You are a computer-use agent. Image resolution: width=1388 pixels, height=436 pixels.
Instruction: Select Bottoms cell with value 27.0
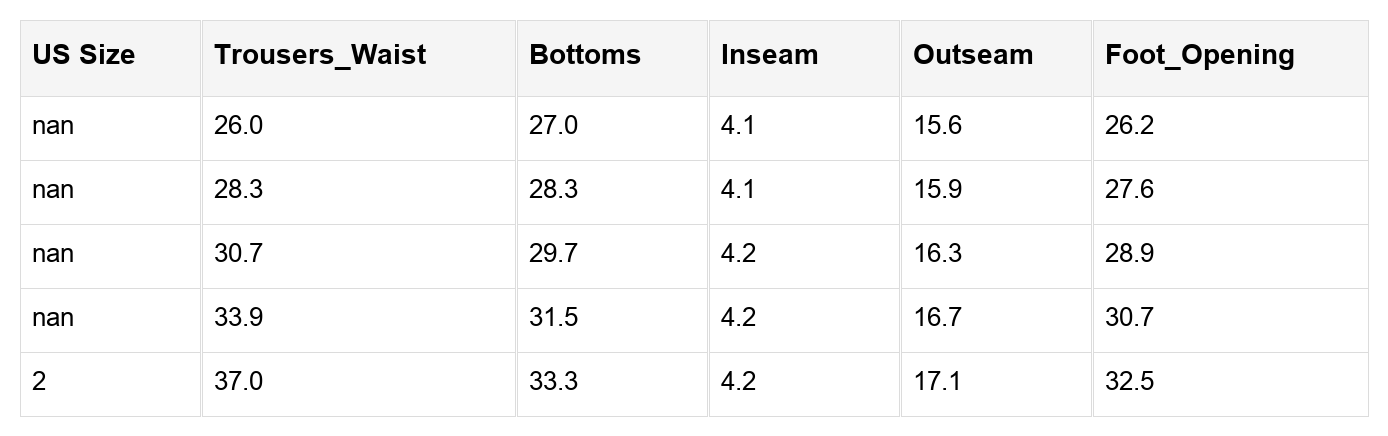553,126
